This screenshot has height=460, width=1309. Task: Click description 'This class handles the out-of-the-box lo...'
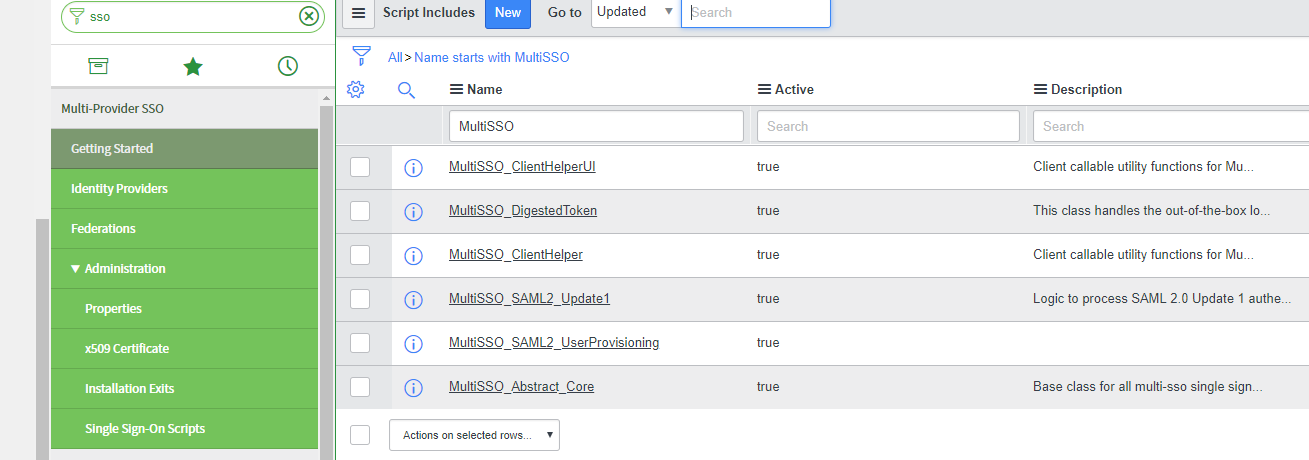[1151, 211]
